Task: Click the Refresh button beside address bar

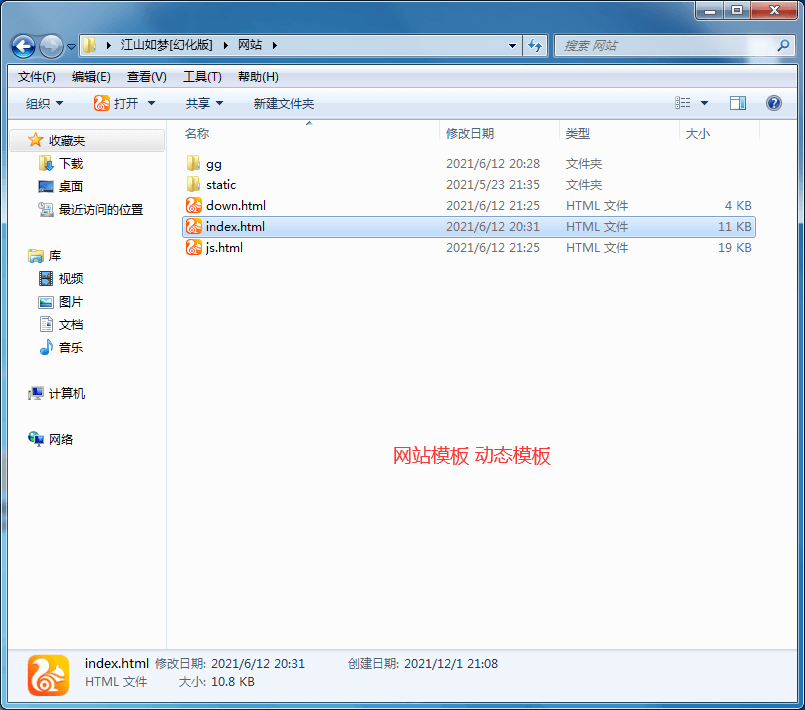Action: coord(535,46)
